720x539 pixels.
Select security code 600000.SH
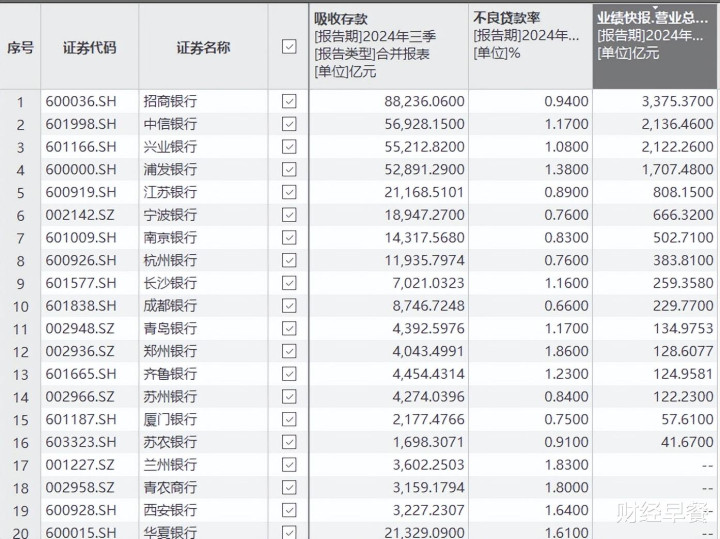pyautogui.click(x=81, y=169)
